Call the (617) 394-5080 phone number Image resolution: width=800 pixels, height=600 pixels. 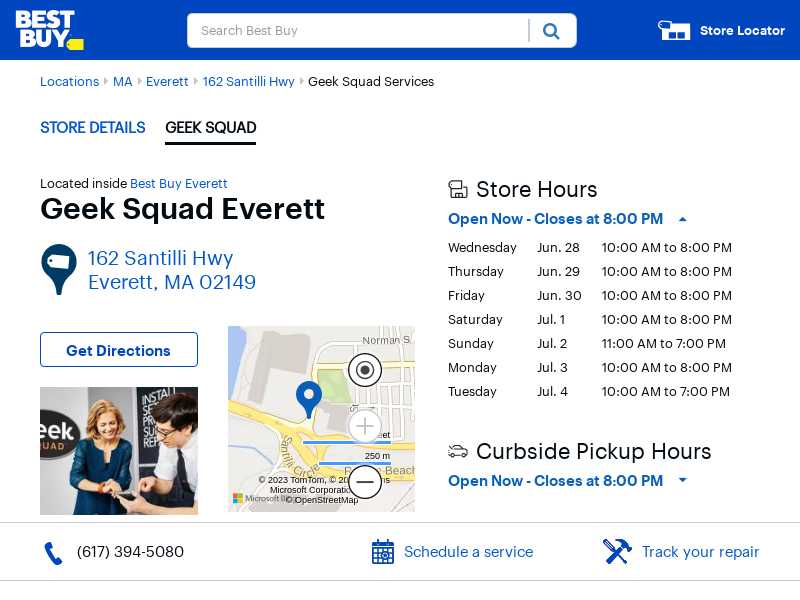(130, 552)
